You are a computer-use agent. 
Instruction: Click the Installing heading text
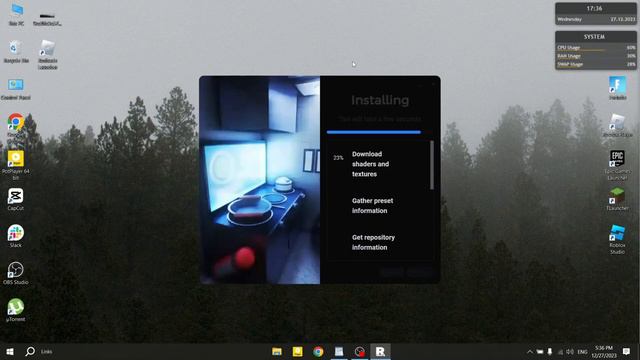(380, 100)
